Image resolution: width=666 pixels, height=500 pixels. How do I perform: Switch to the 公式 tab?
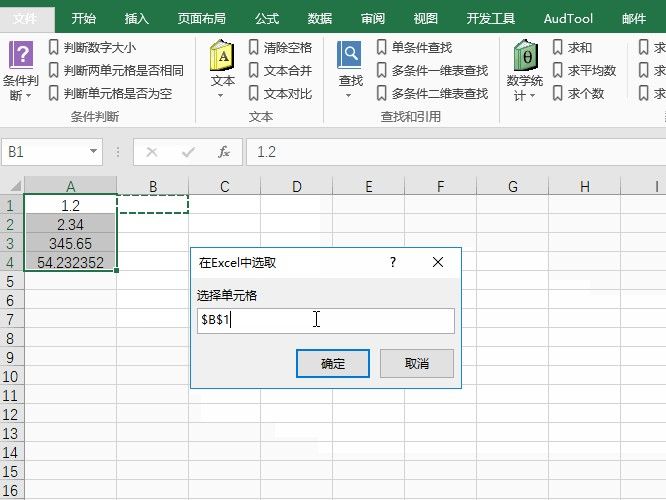tap(267, 19)
